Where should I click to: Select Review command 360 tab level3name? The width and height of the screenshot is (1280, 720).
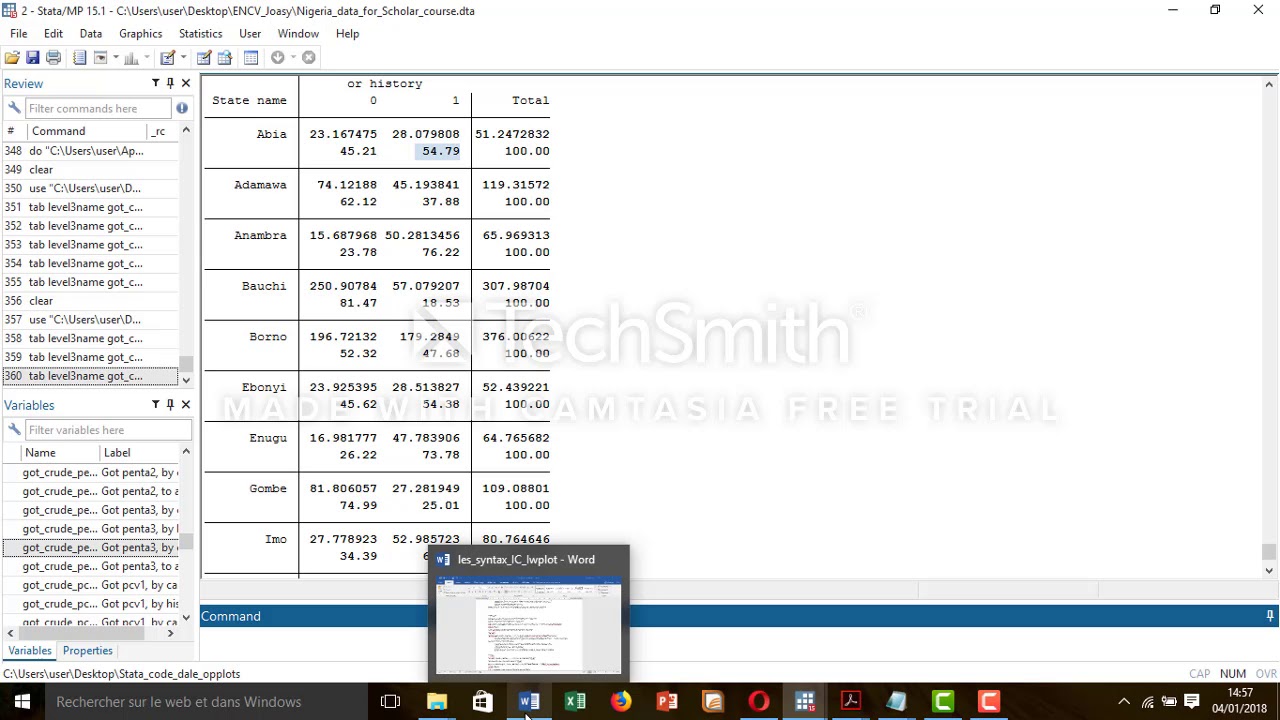point(90,376)
